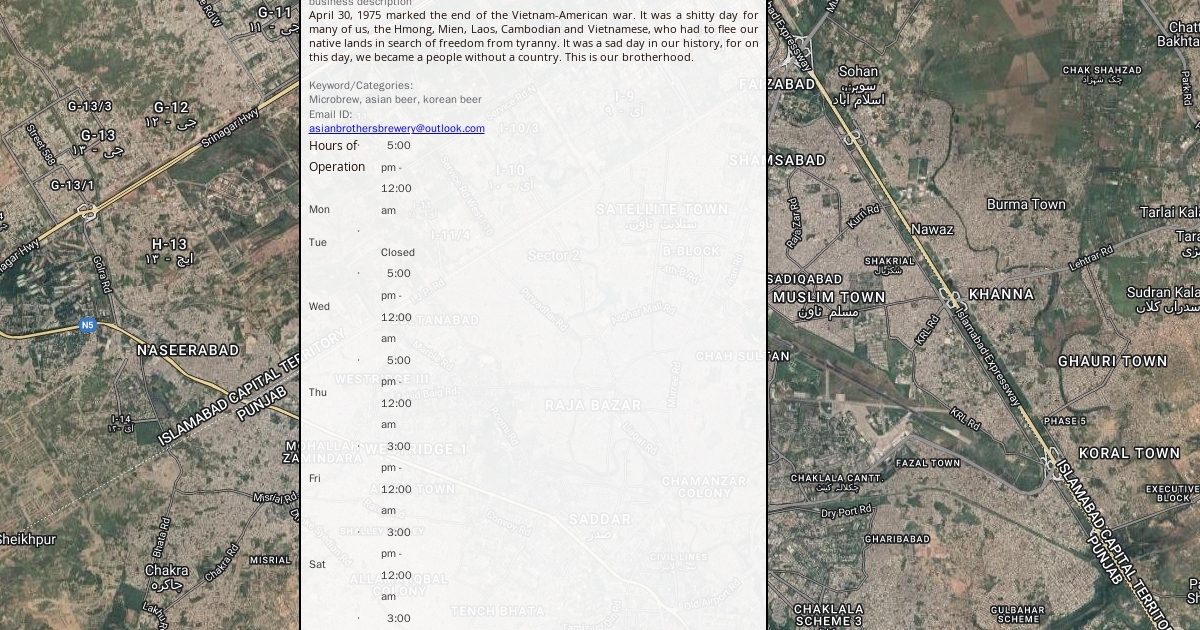The height and width of the screenshot is (630, 1200).
Task: Click the KHANNA place label
Action: (x=1001, y=294)
